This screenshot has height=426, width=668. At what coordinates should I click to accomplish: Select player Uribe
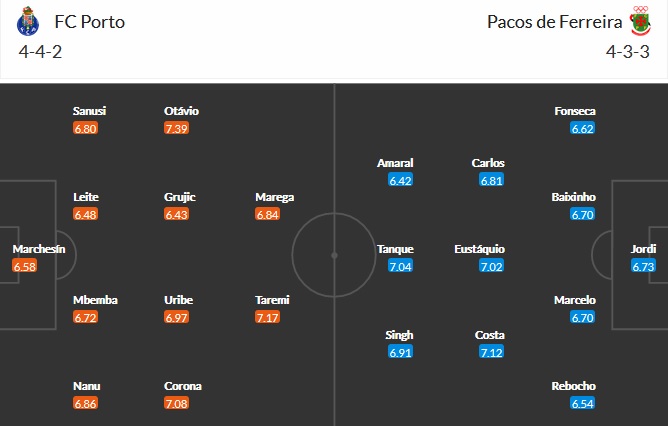tap(181, 300)
